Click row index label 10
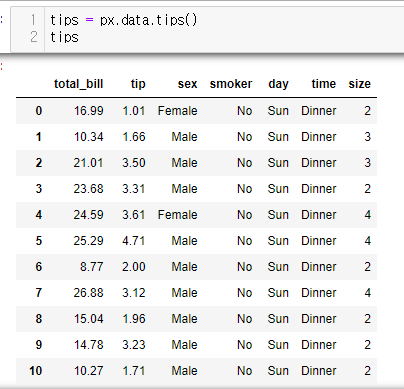404x389 pixels. pos(36,371)
